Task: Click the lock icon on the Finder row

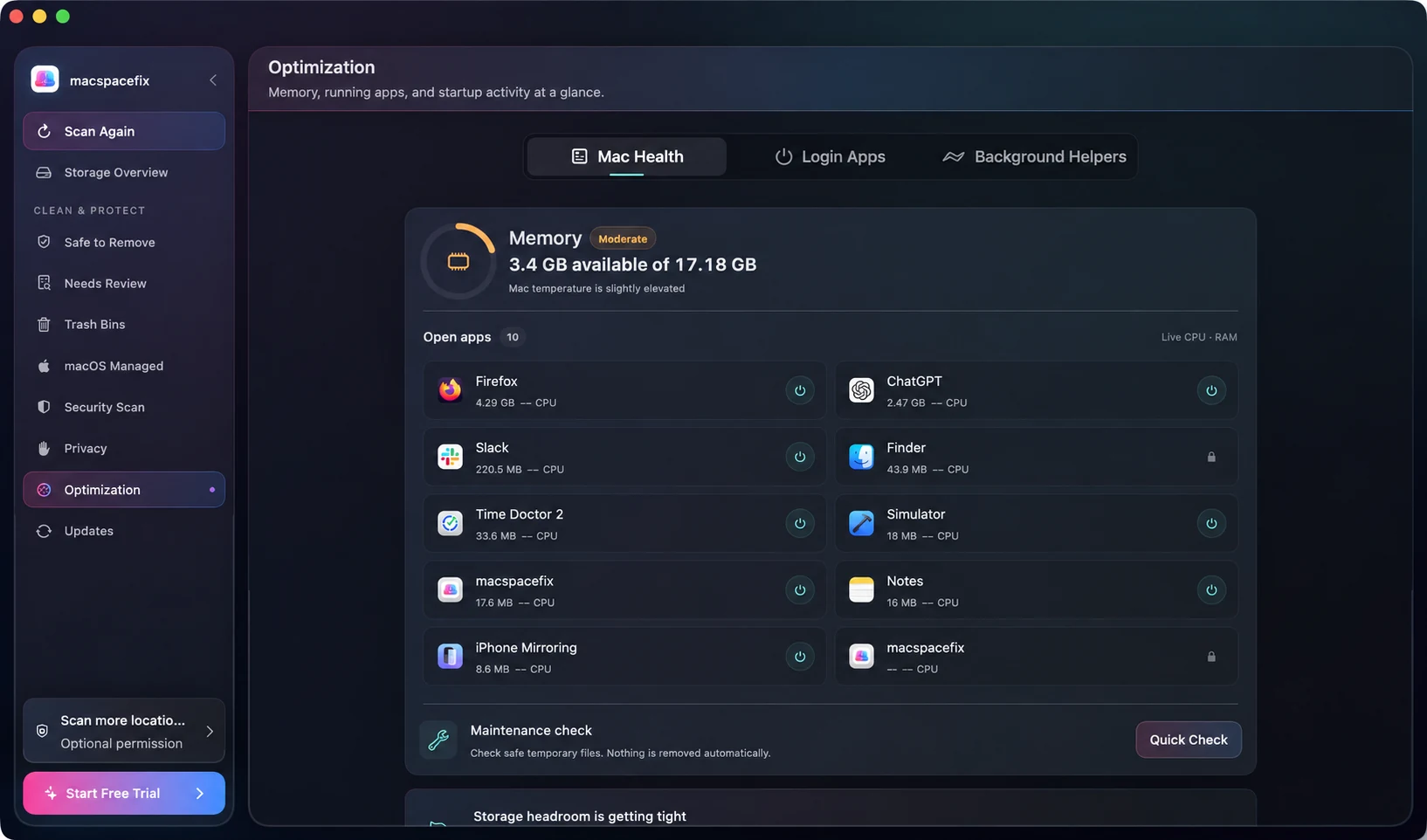Action: coord(1211,457)
